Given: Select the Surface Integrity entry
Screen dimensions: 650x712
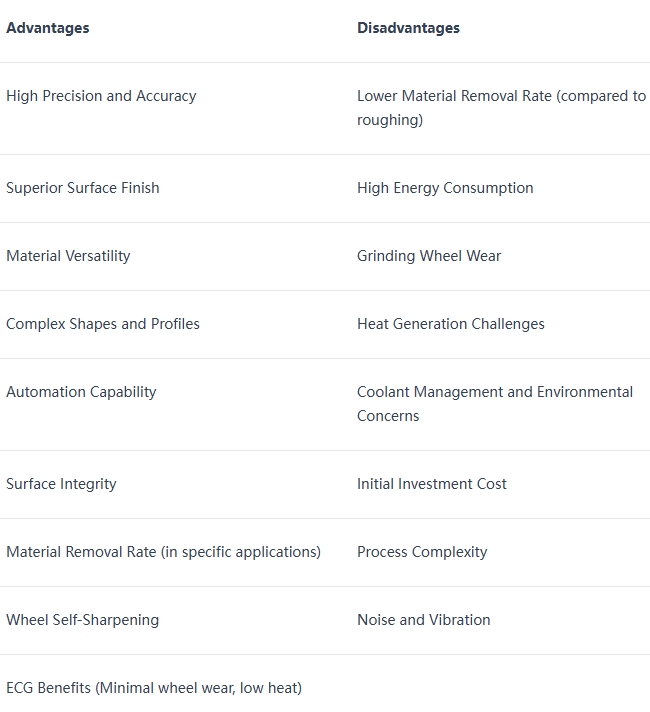Looking at the screenshot, I should click(x=61, y=484).
